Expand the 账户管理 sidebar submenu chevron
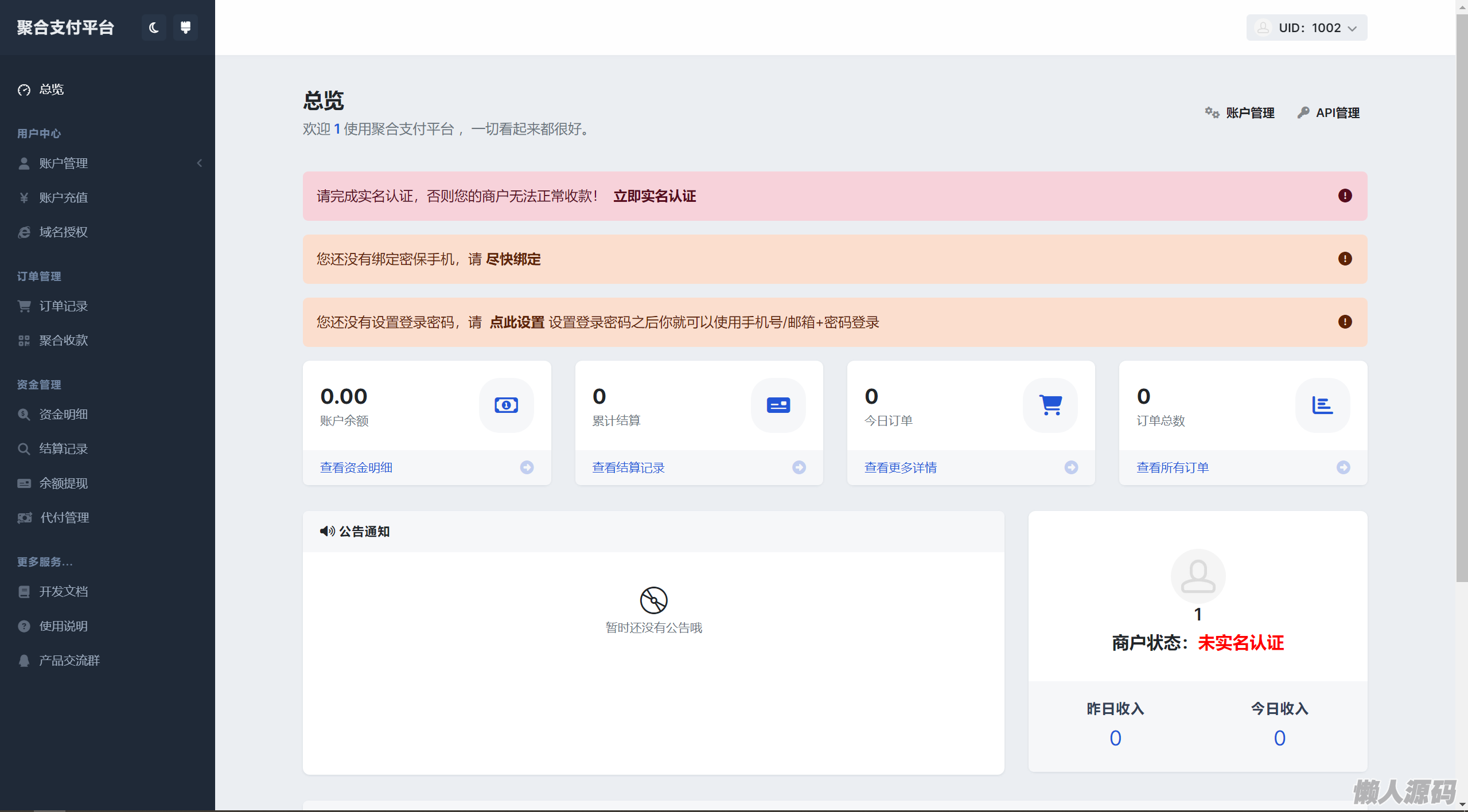This screenshot has width=1468, height=812. click(x=200, y=163)
